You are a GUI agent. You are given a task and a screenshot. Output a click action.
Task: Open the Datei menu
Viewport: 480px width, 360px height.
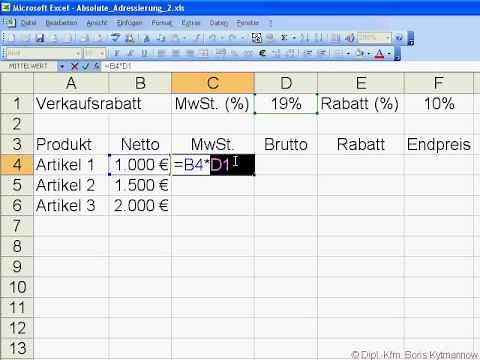click(x=28, y=23)
